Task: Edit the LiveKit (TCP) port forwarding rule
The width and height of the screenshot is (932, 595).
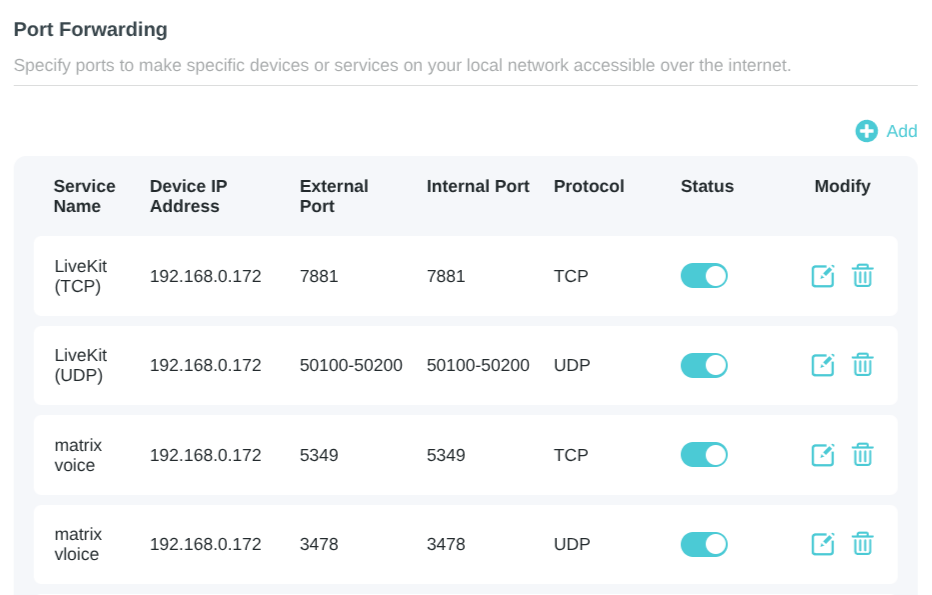Action: pyautogui.click(x=822, y=275)
